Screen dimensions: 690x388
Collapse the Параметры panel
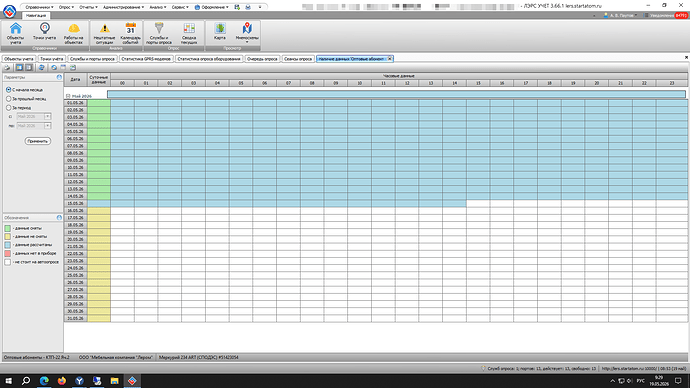pos(59,77)
